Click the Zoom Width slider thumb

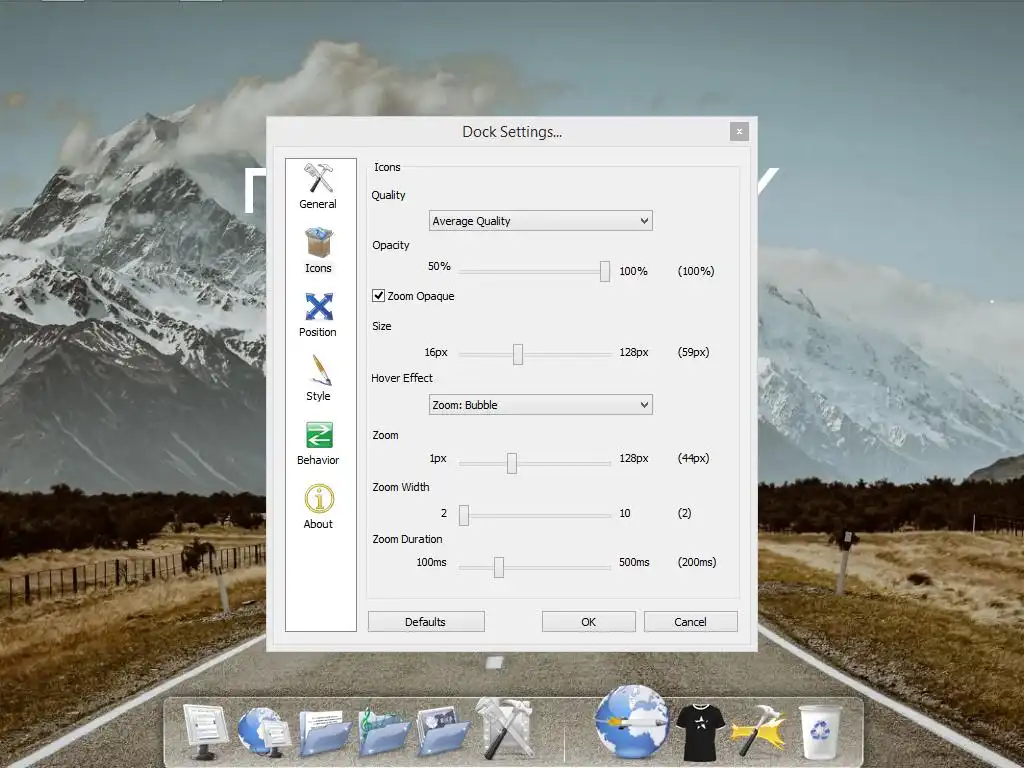coord(464,515)
